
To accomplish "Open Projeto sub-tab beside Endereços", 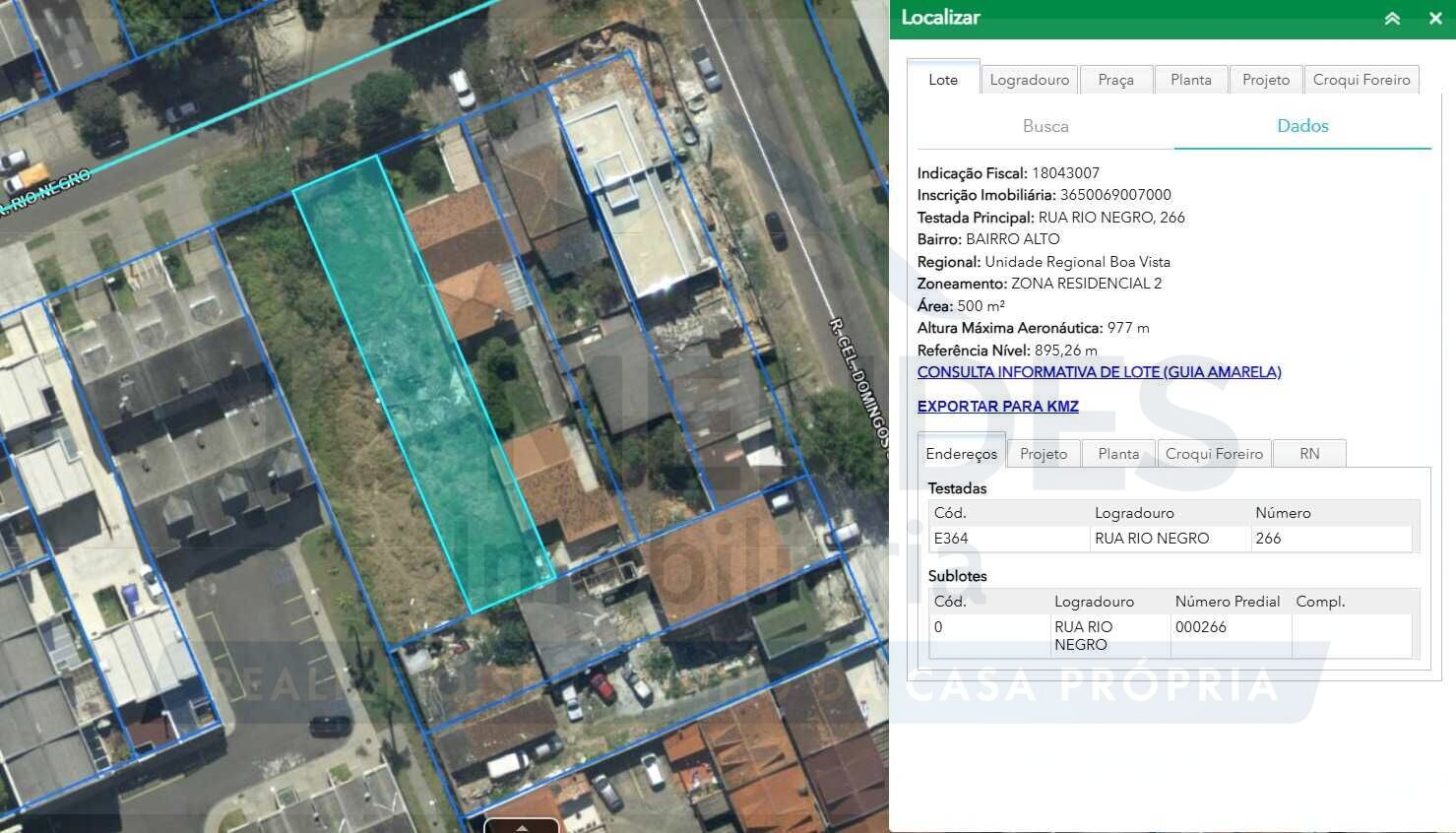I will [1043, 454].
